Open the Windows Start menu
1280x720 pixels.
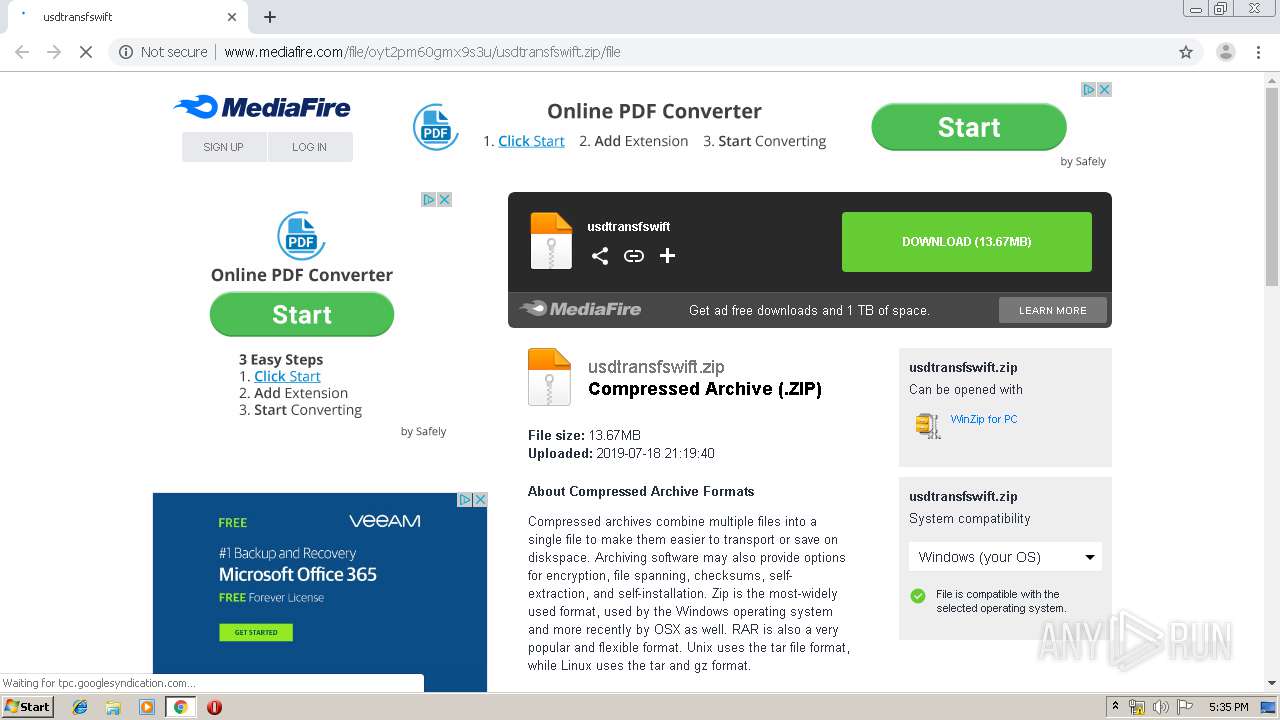tap(28, 707)
